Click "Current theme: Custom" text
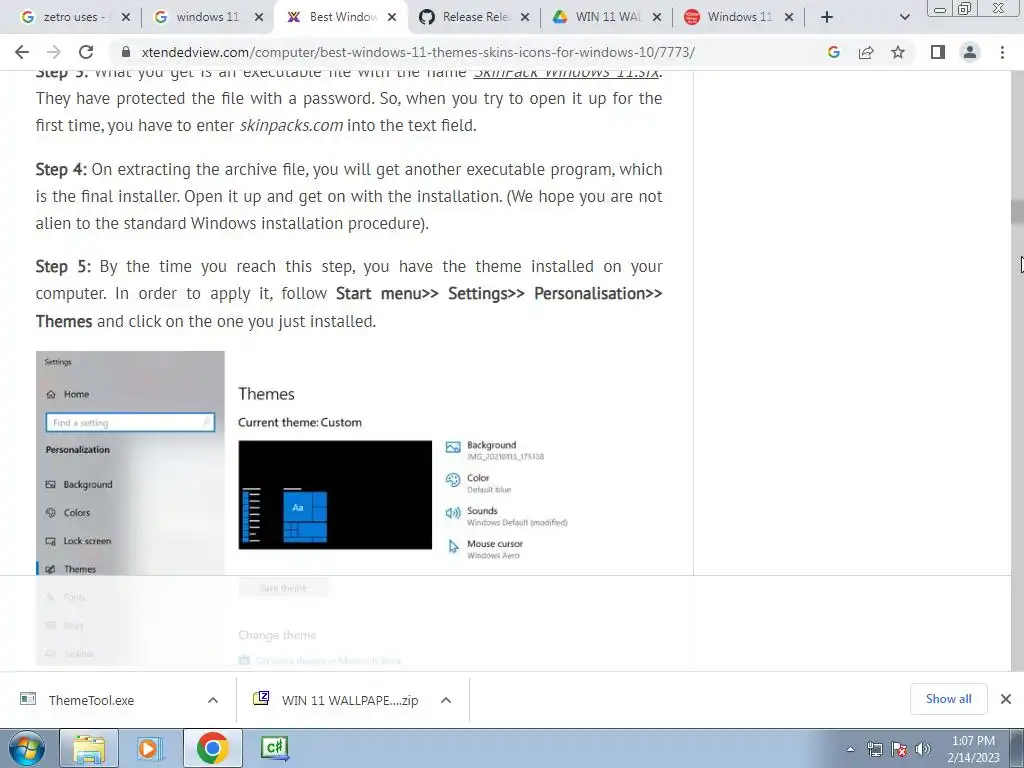This screenshot has width=1024, height=768. click(300, 422)
